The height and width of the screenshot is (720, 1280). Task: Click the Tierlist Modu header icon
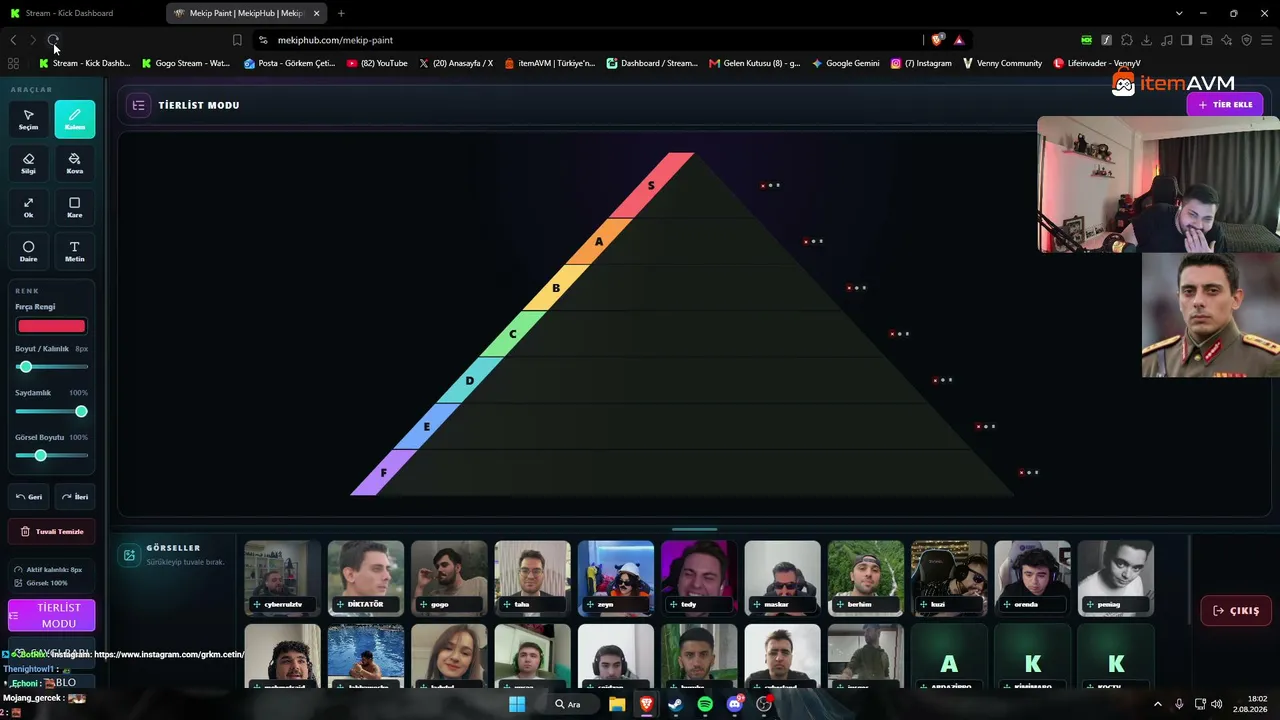pyautogui.click(x=139, y=105)
